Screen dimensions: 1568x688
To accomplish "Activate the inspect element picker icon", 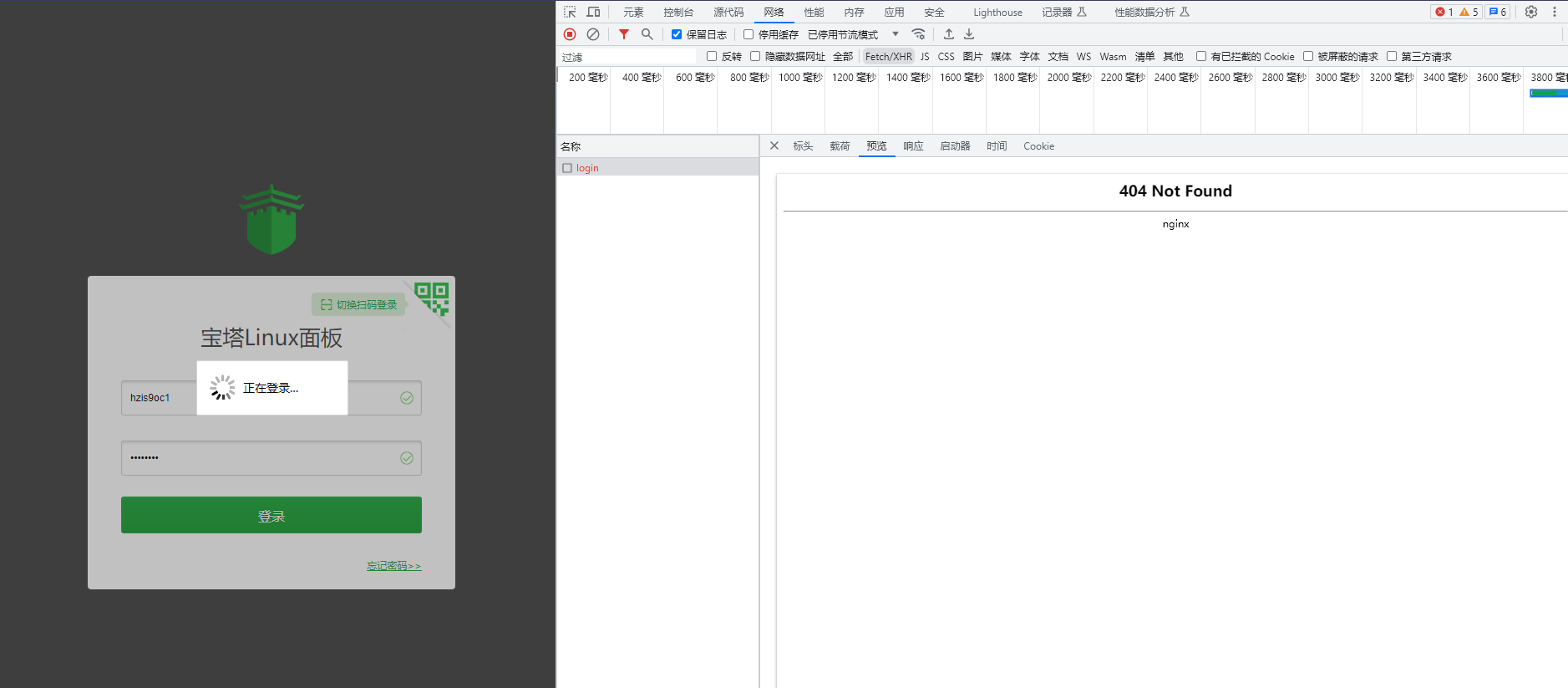I will pyautogui.click(x=570, y=12).
